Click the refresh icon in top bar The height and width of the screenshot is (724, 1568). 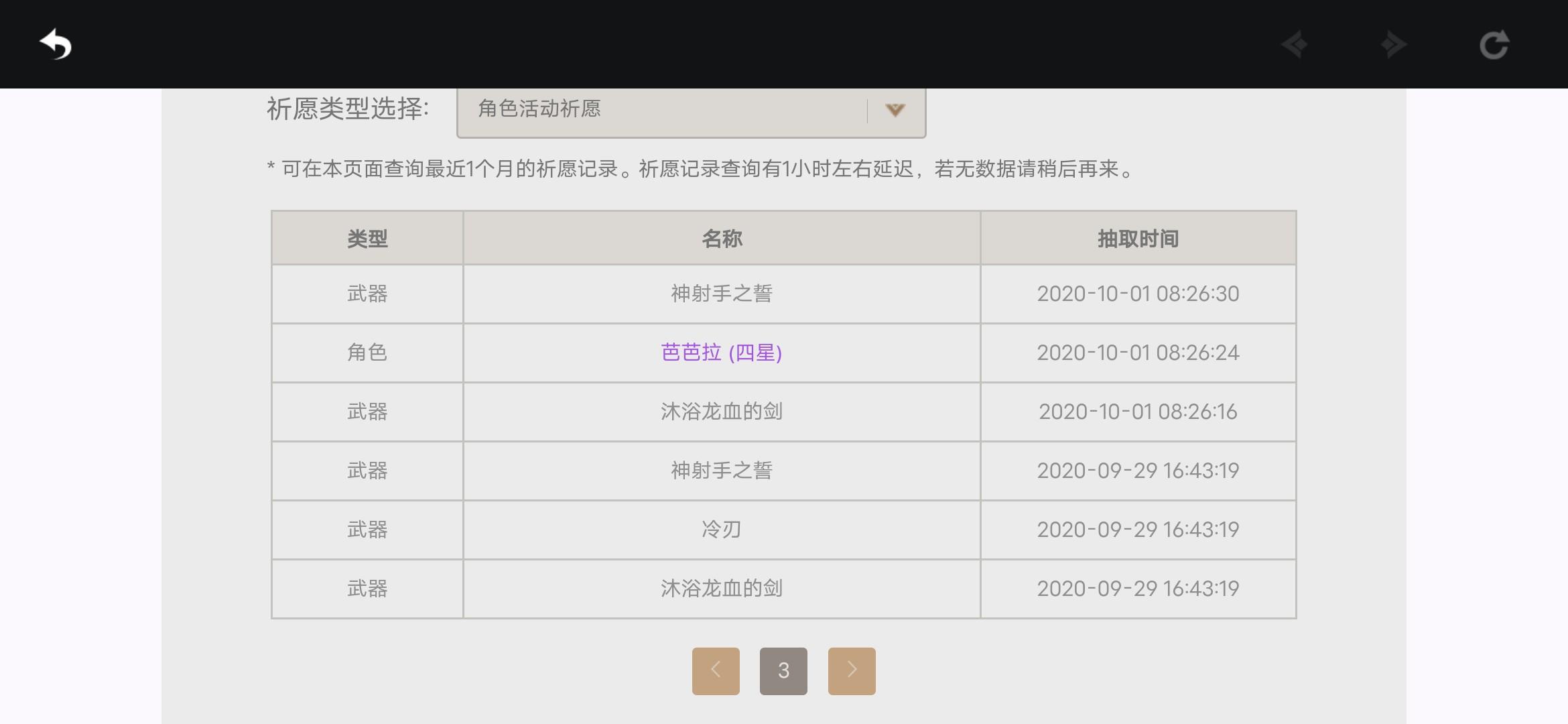1494,45
